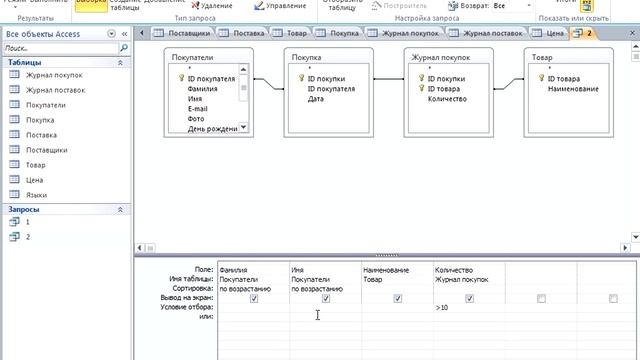Open the Покупка table in navigation pane
640x360 pixels.
pyautogui.click(x=40, y=120)
